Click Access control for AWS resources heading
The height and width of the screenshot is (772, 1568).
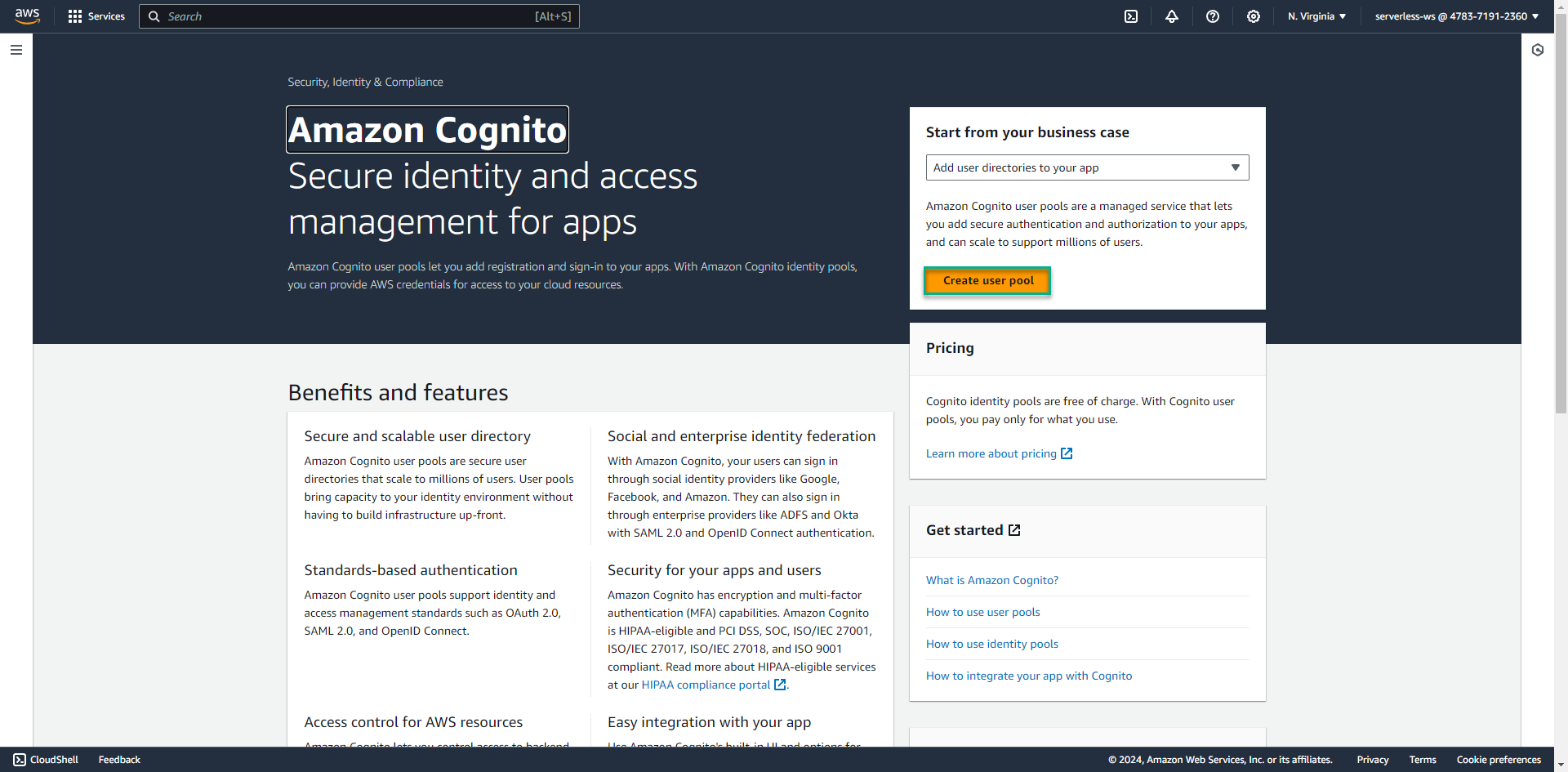[413, 722]
